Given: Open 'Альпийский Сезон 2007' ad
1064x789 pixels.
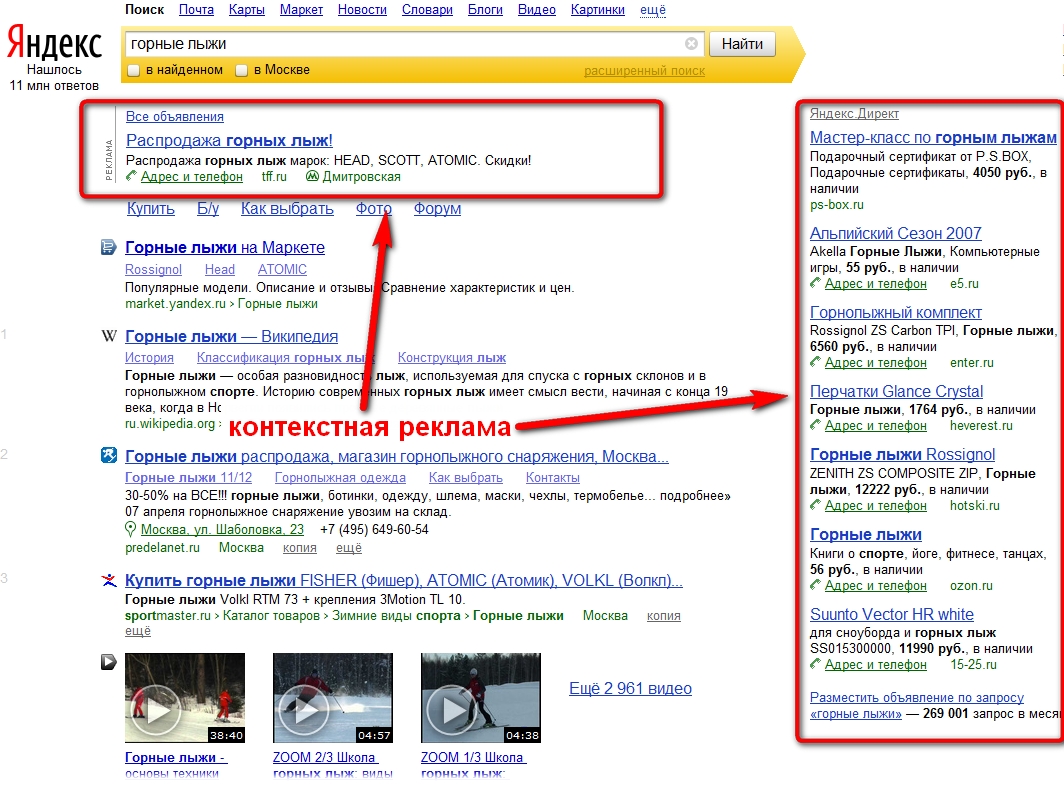Looking at the screenshot, I should (x=896, y=233).
